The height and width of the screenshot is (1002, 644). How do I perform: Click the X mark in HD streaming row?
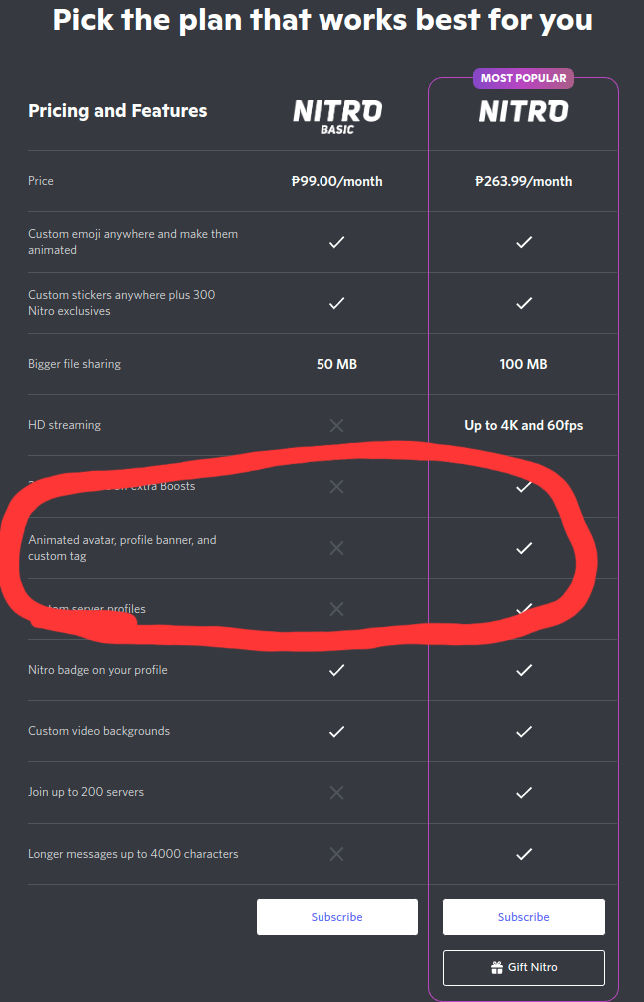[337, 425]
